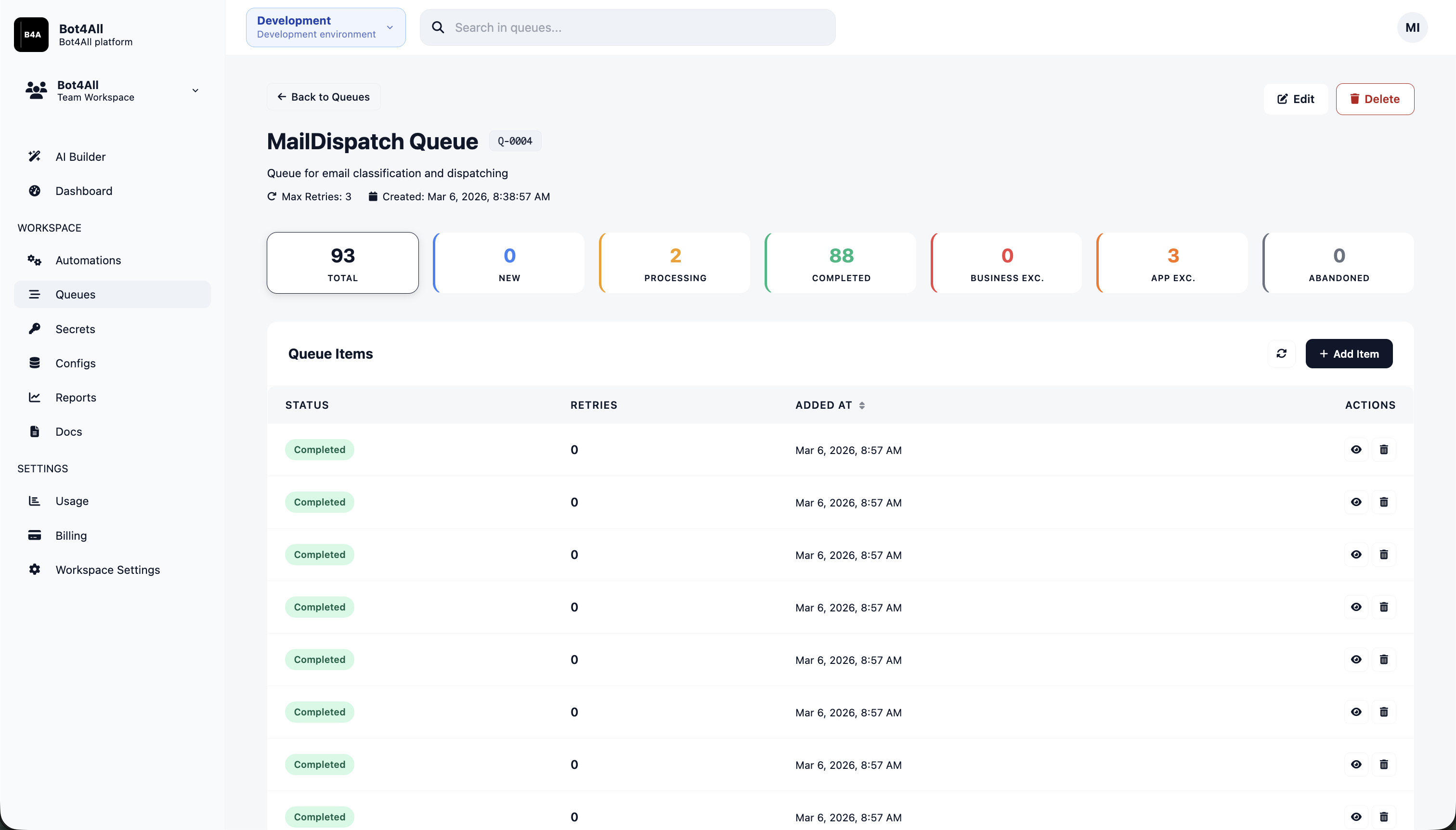Open the Usage settings page

[112, 501]
